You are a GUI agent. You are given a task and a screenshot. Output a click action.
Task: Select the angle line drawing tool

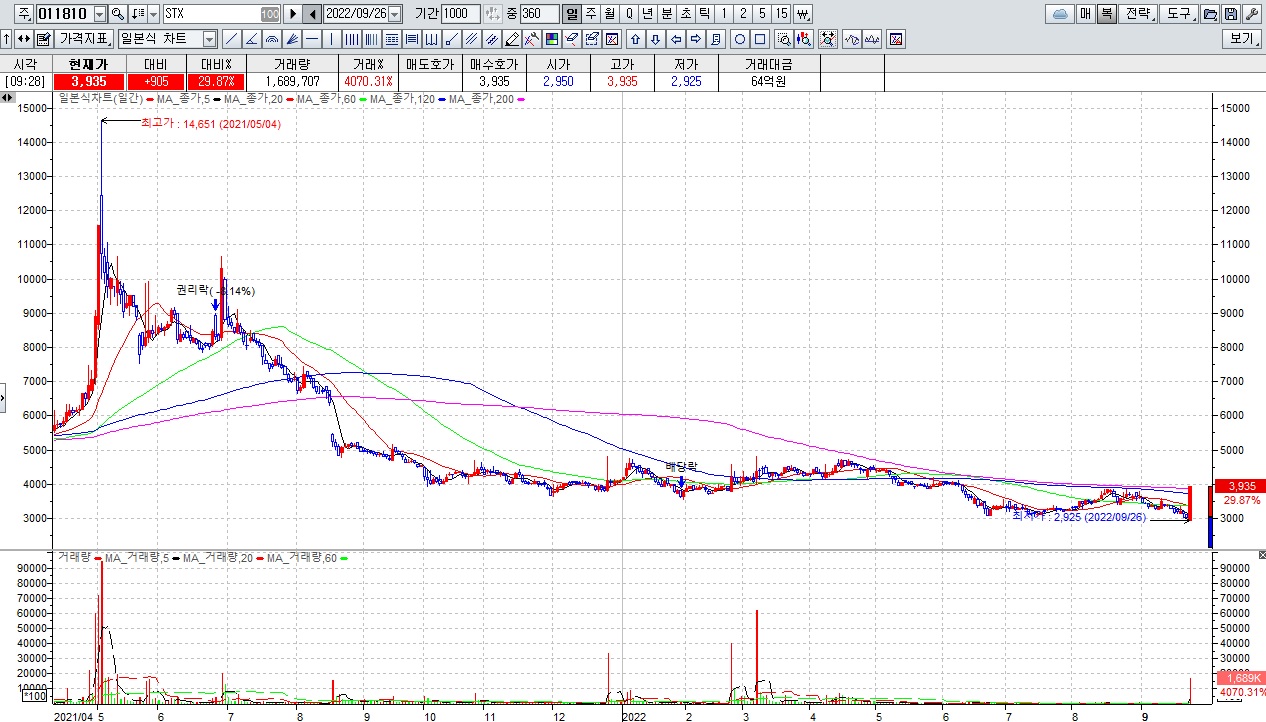coord(251,39)
